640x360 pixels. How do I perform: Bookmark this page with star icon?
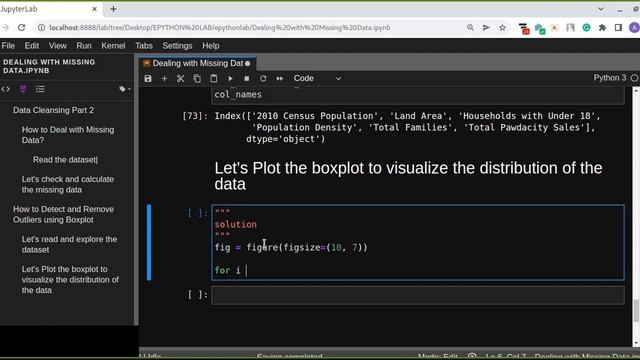tap(502, 27)
